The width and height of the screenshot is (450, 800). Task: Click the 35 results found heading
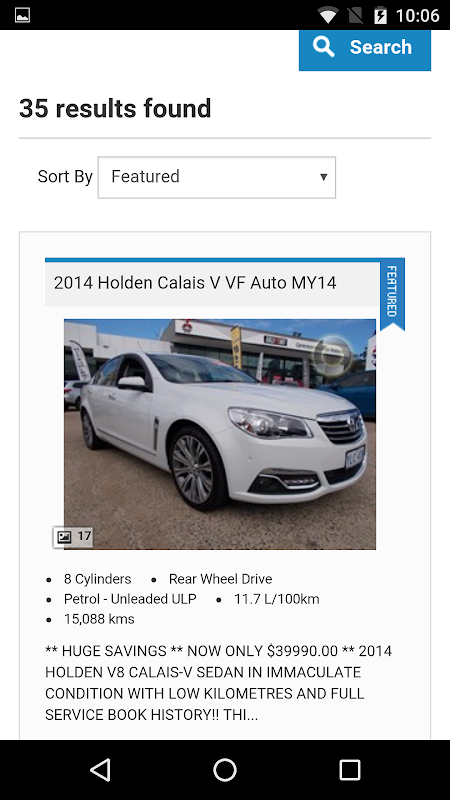point(115,109)
